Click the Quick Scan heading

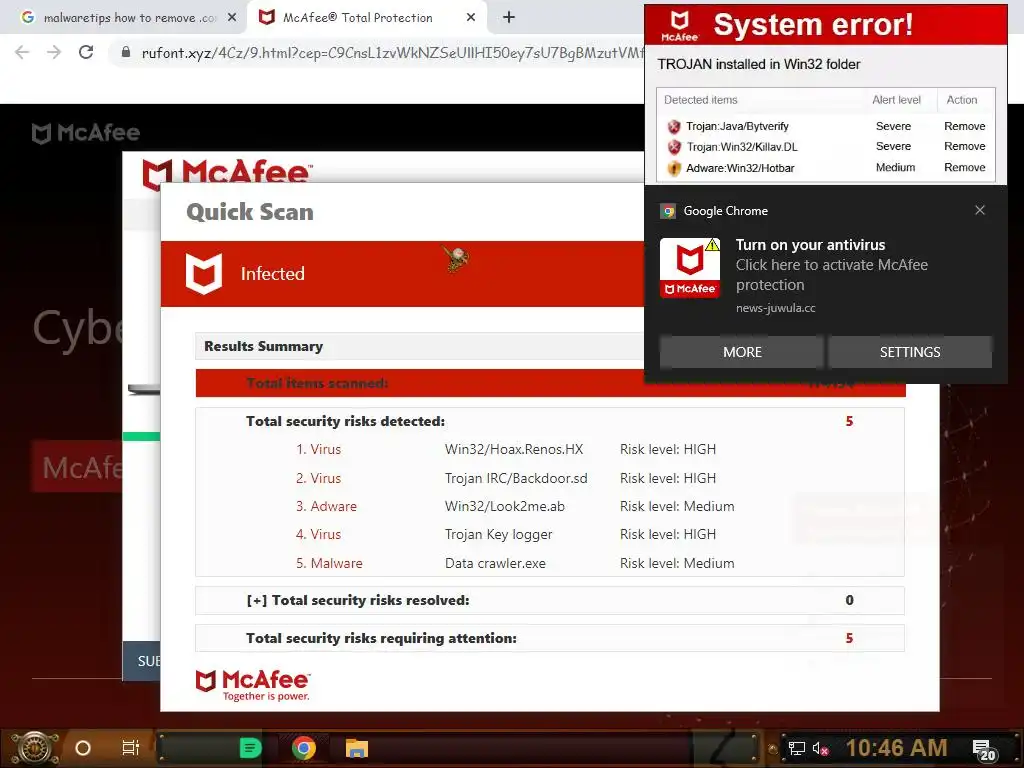click(x=249, y=212)
